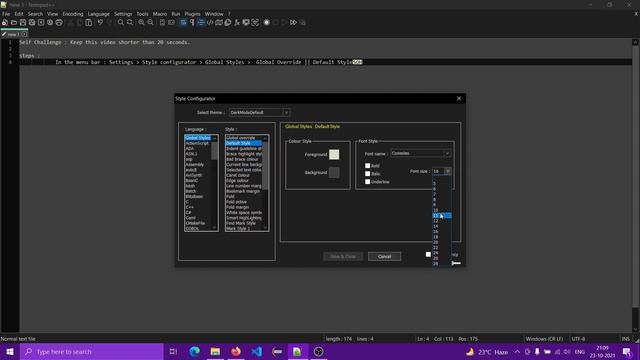Viewport: 640px width, 360px height.
Task: Click the Undo toolbar icon
Action: [100, 22]
